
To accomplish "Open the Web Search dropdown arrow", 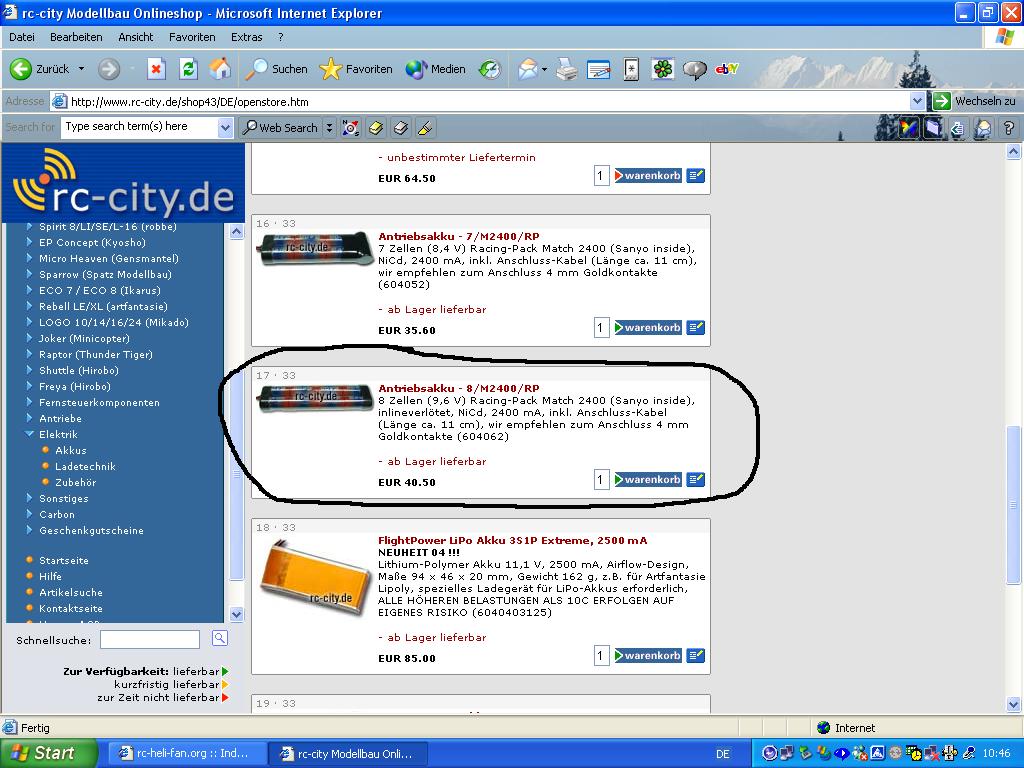I will (x=329, y=127).
